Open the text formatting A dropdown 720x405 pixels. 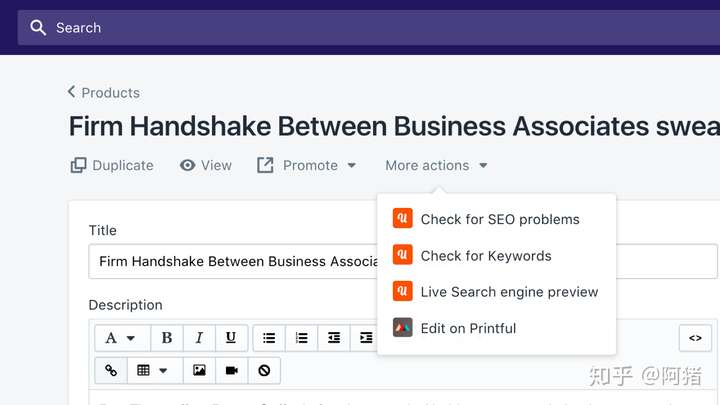click(x=122, y=338)
